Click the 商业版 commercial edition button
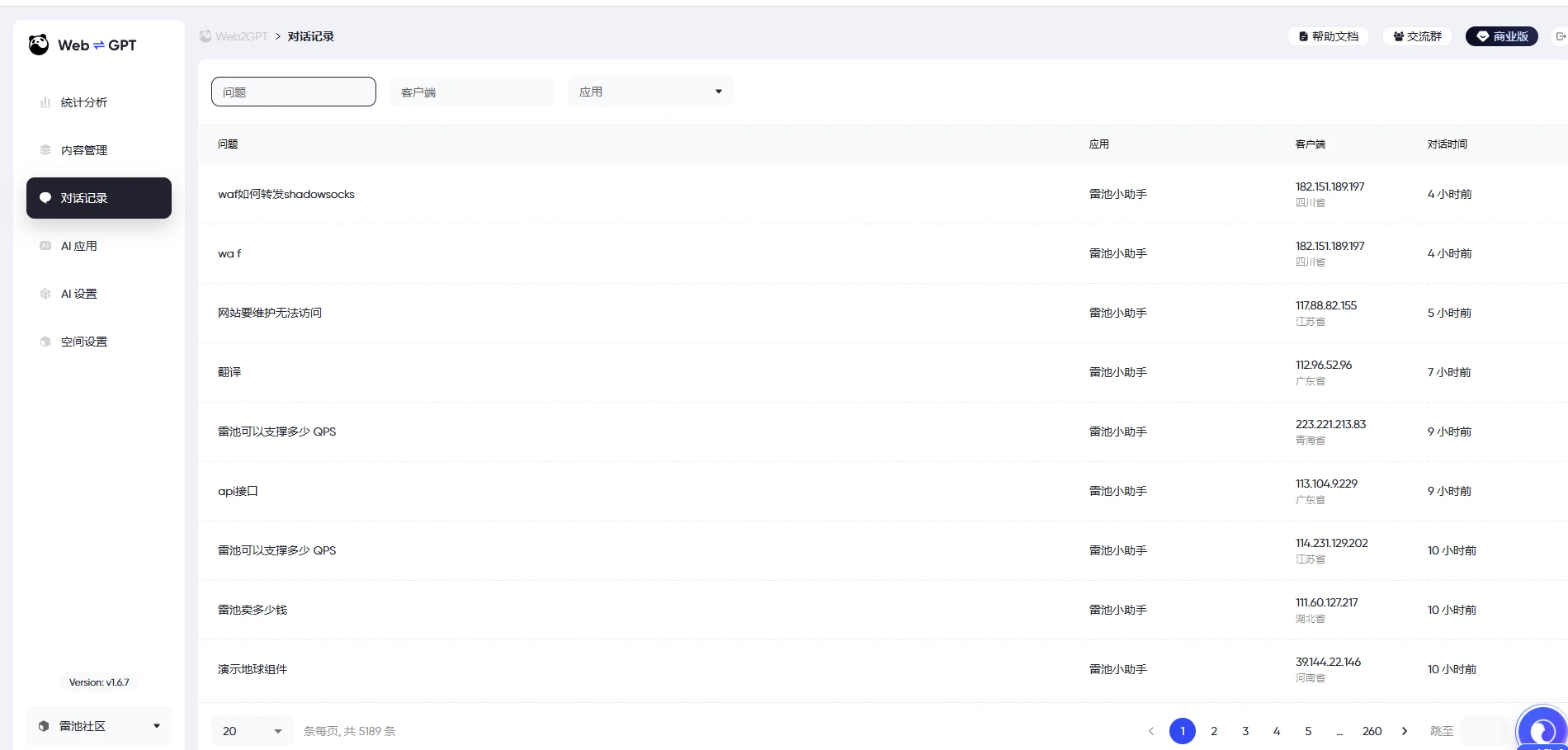The width and height of the screenshot is (1568, 750). click(x=1502, y=36)
